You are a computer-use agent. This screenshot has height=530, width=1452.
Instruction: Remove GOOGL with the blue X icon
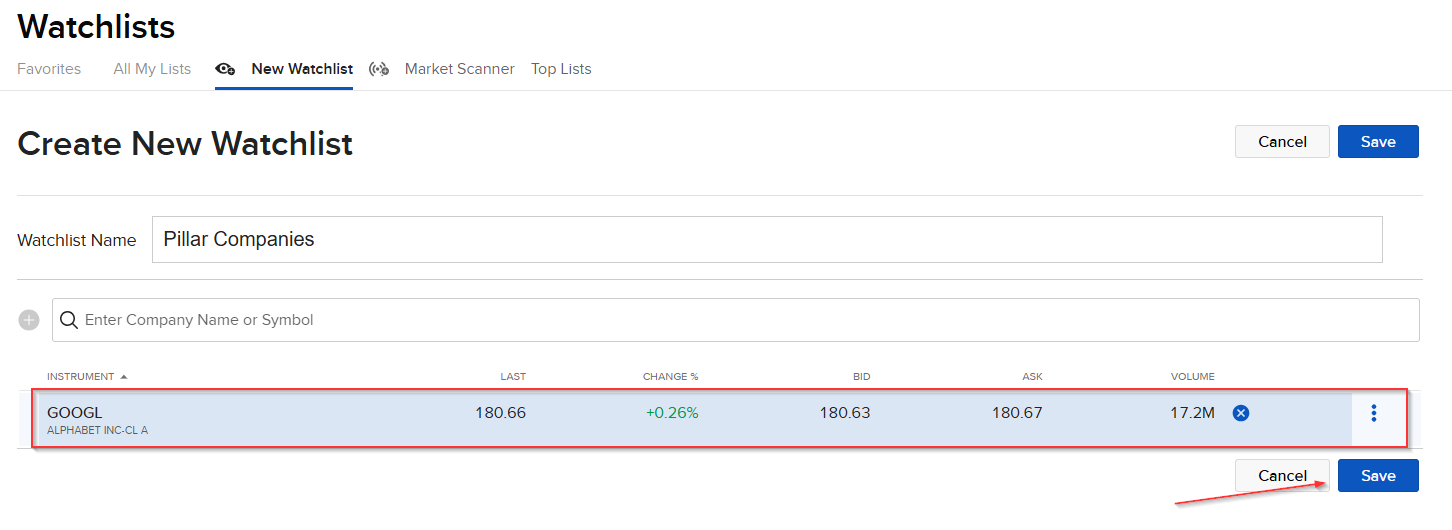(x=1241, y=412)
